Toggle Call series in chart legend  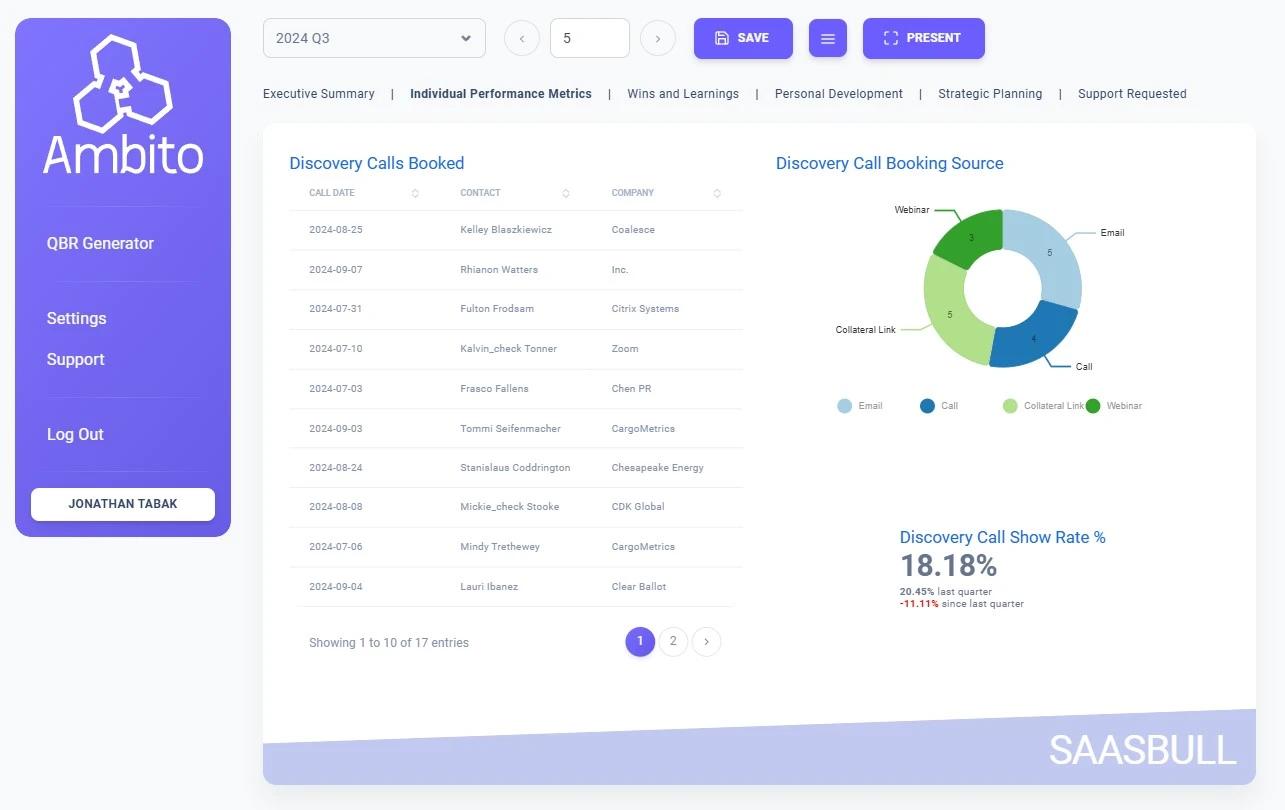(x=939, y=406)
